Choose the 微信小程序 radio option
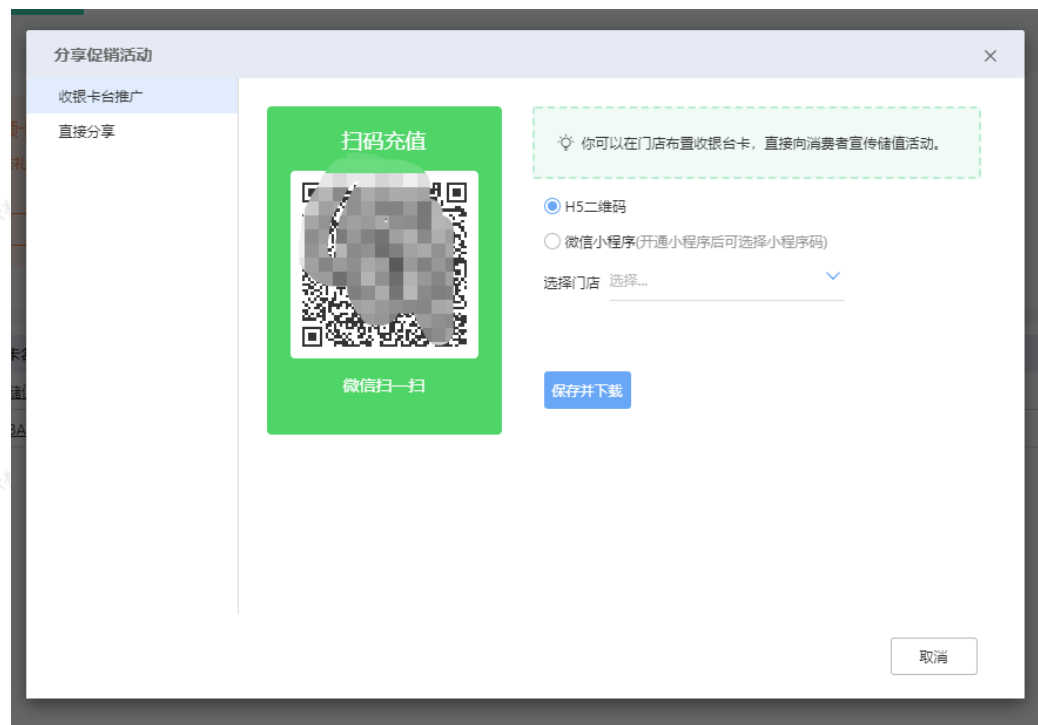 point(551,242)
